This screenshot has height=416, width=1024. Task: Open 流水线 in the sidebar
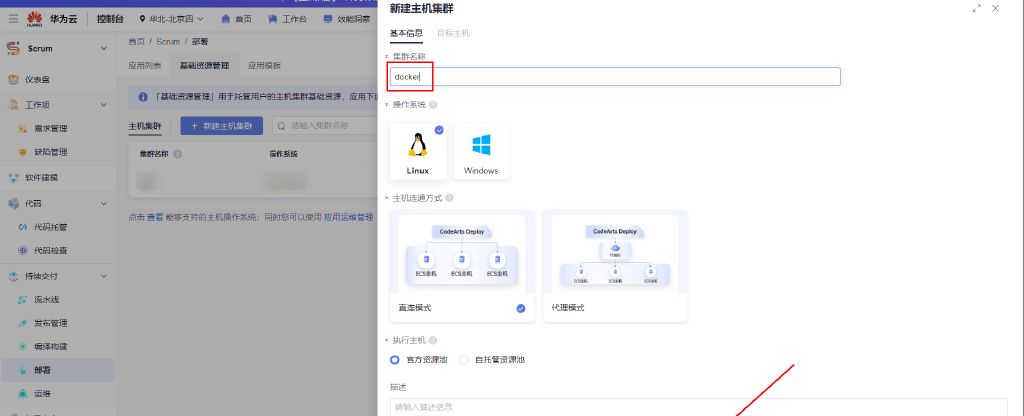pyautogui.click(x=47, y=300)
